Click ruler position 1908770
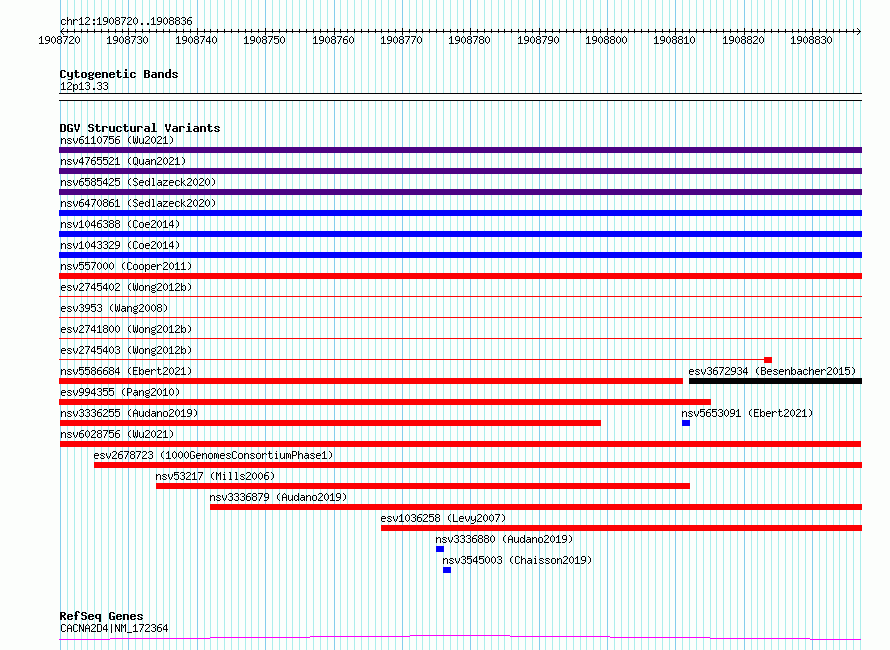Screen dimensions: 890x650 [x=401, y=40]
